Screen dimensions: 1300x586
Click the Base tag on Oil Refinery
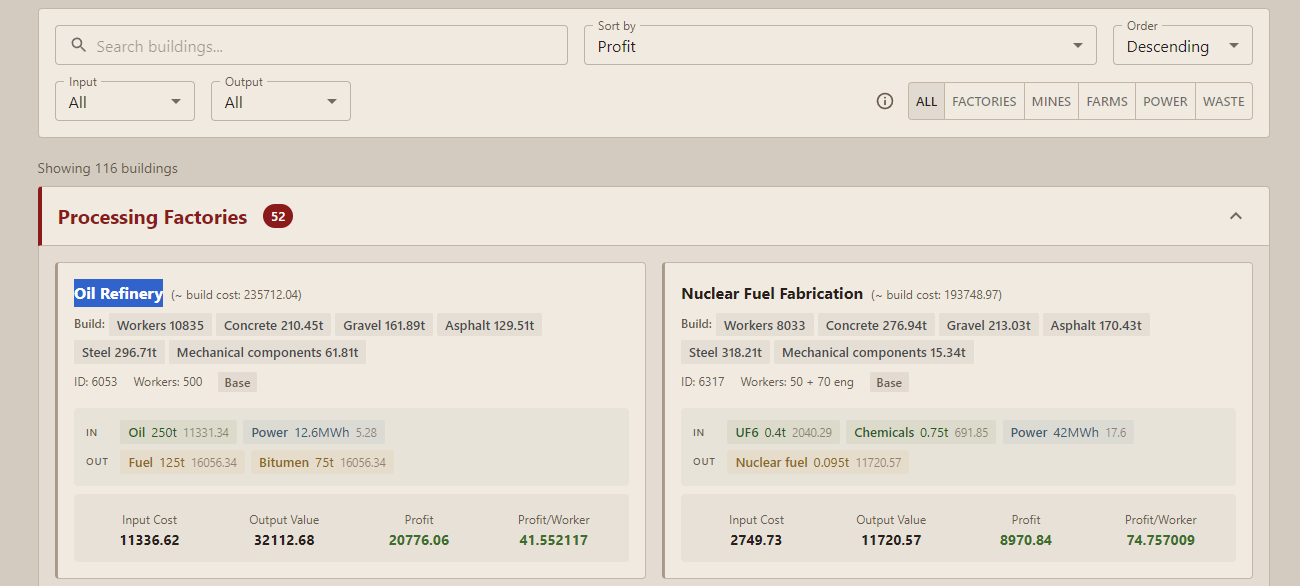(237, 382)
